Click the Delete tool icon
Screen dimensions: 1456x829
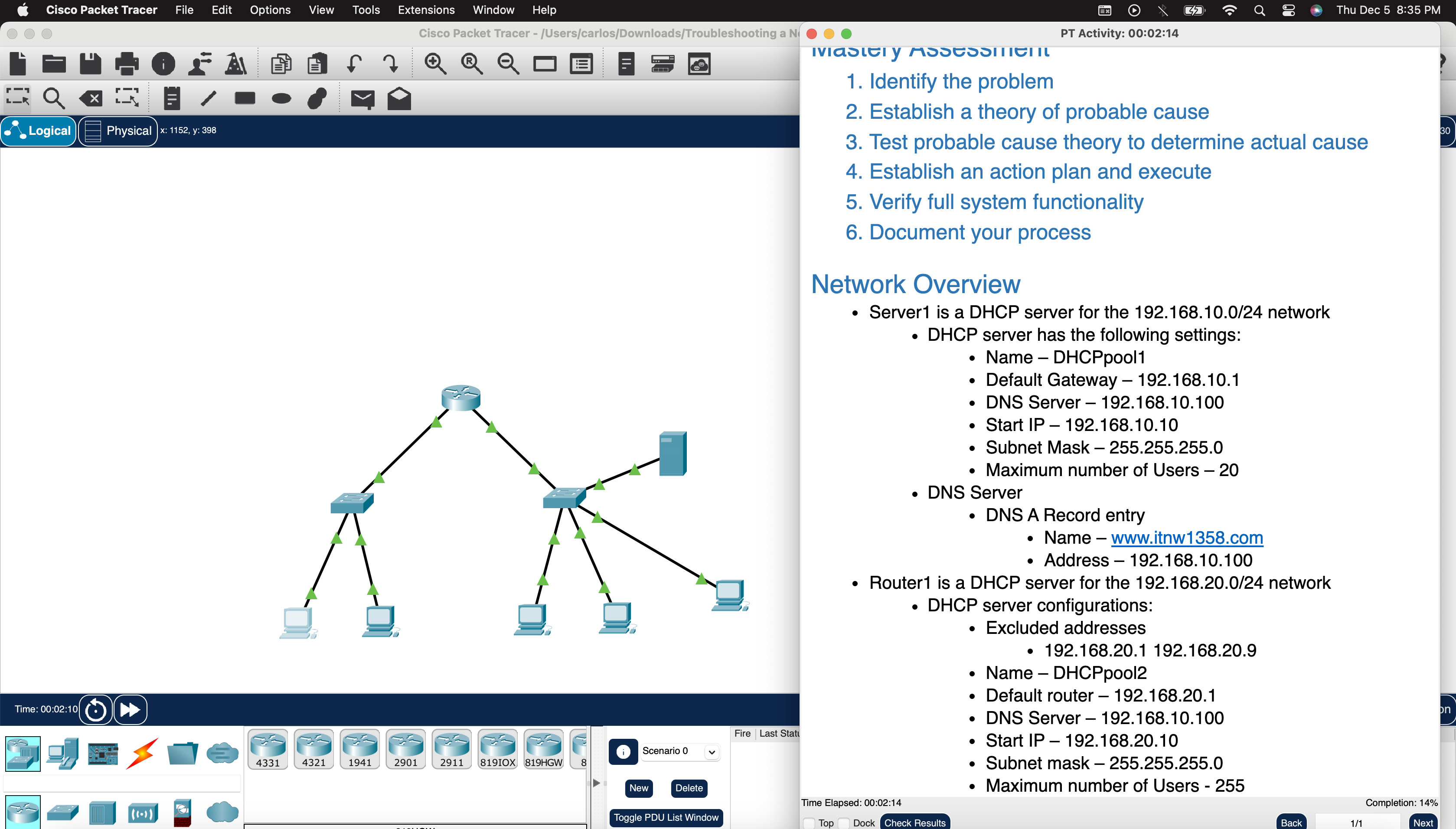tap(91, 98)
